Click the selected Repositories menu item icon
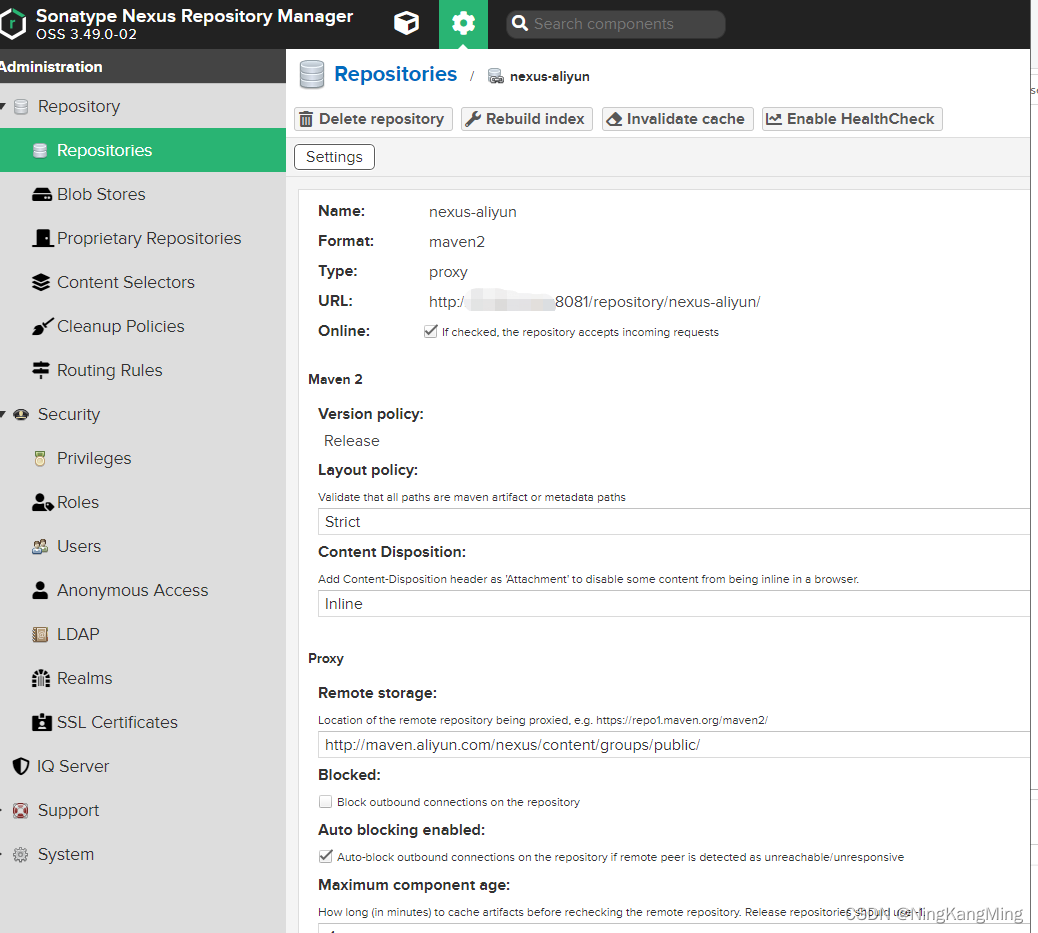This screenshot has height=933, width=1038. pyautogui.click(x=40, y=151)
